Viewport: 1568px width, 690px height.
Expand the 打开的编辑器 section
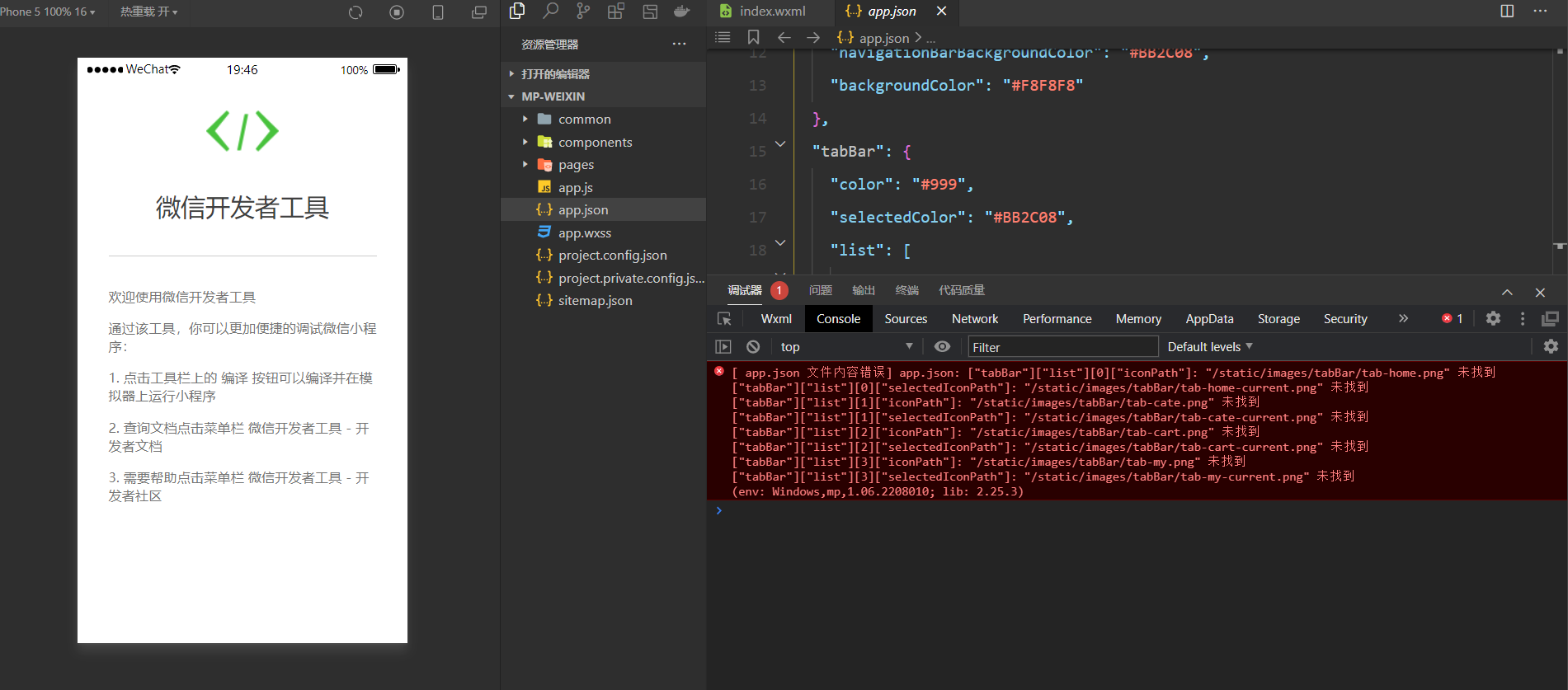603,74
